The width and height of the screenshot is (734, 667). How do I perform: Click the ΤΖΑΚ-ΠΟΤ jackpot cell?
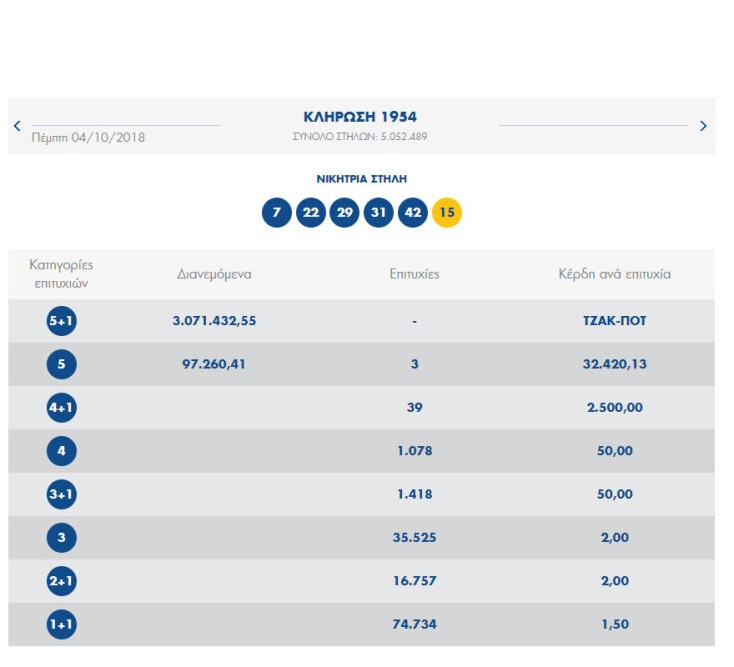tap(614, 321)
